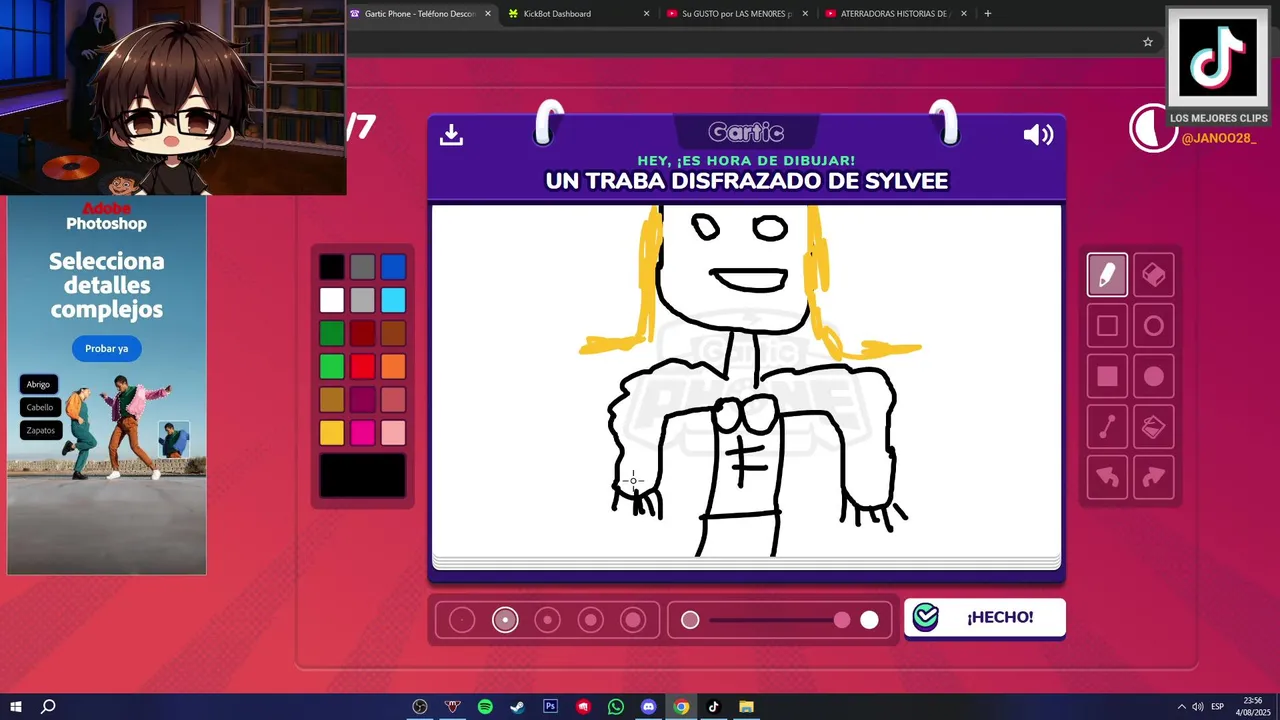This screenshot has height=720, width=1280.
Task: Pick the brown color swatch
Action: (x=393, y=333)
